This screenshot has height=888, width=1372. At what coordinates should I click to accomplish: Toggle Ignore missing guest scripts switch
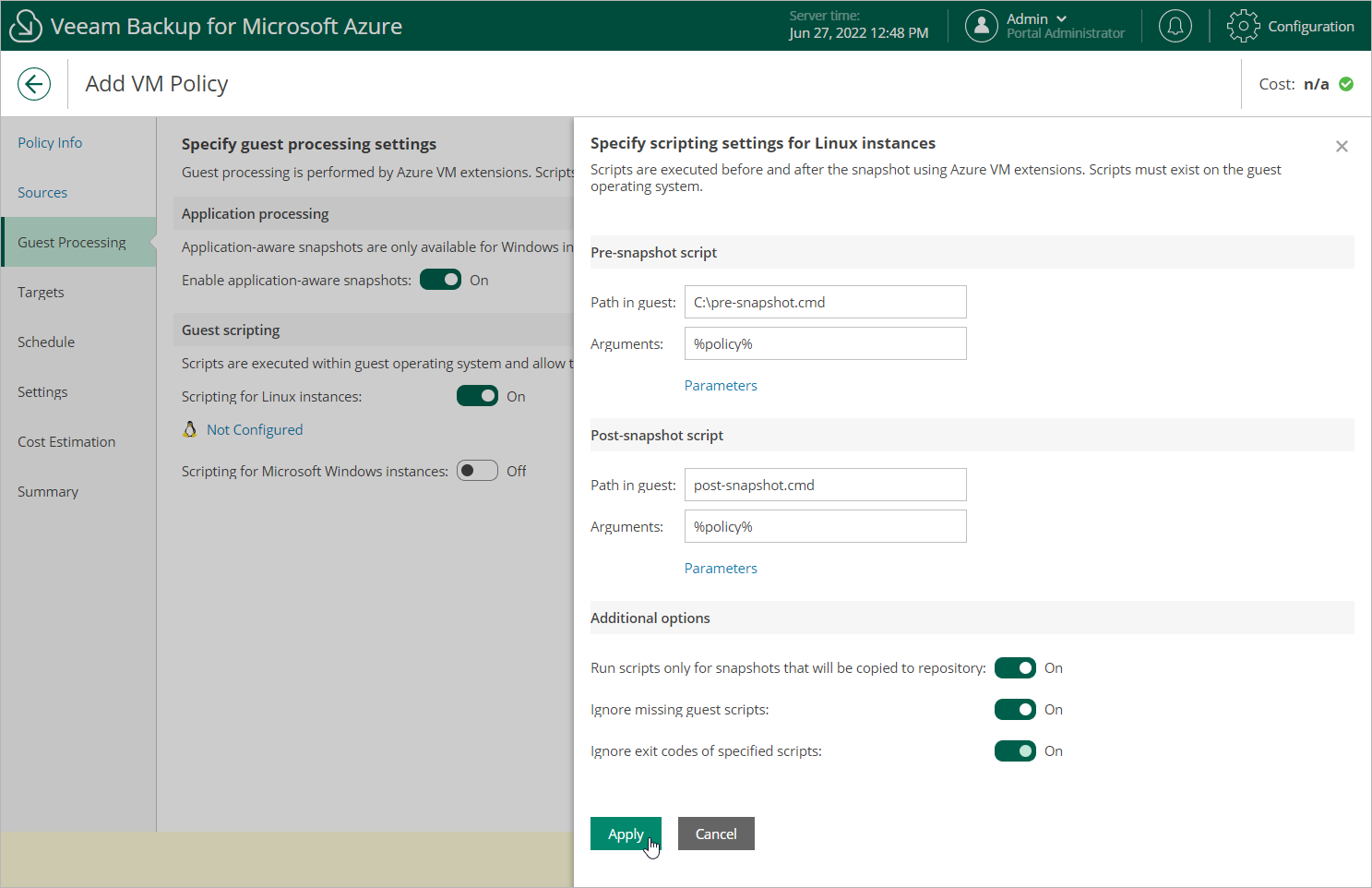1015,709
